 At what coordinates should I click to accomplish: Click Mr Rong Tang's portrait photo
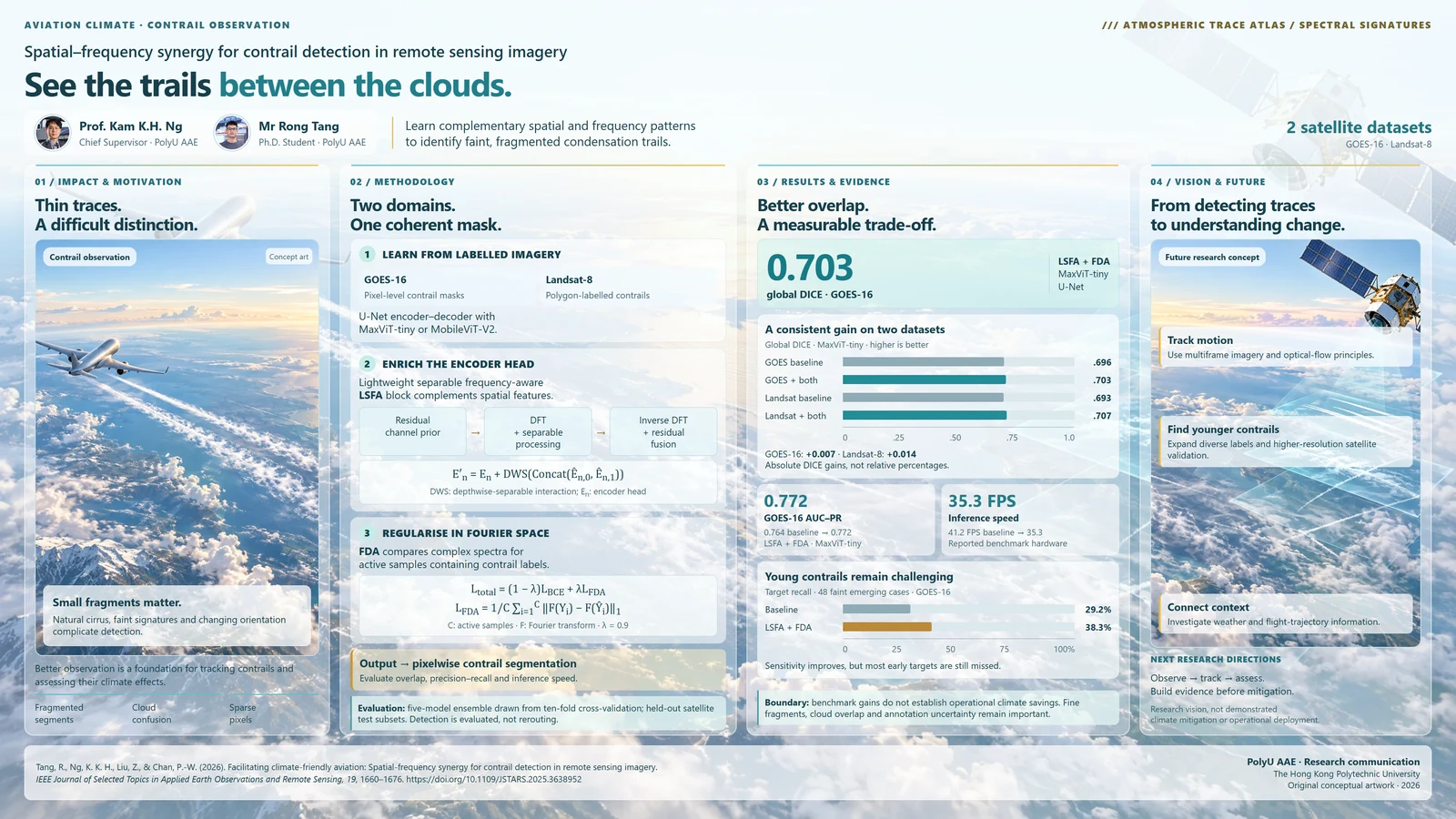232,133
